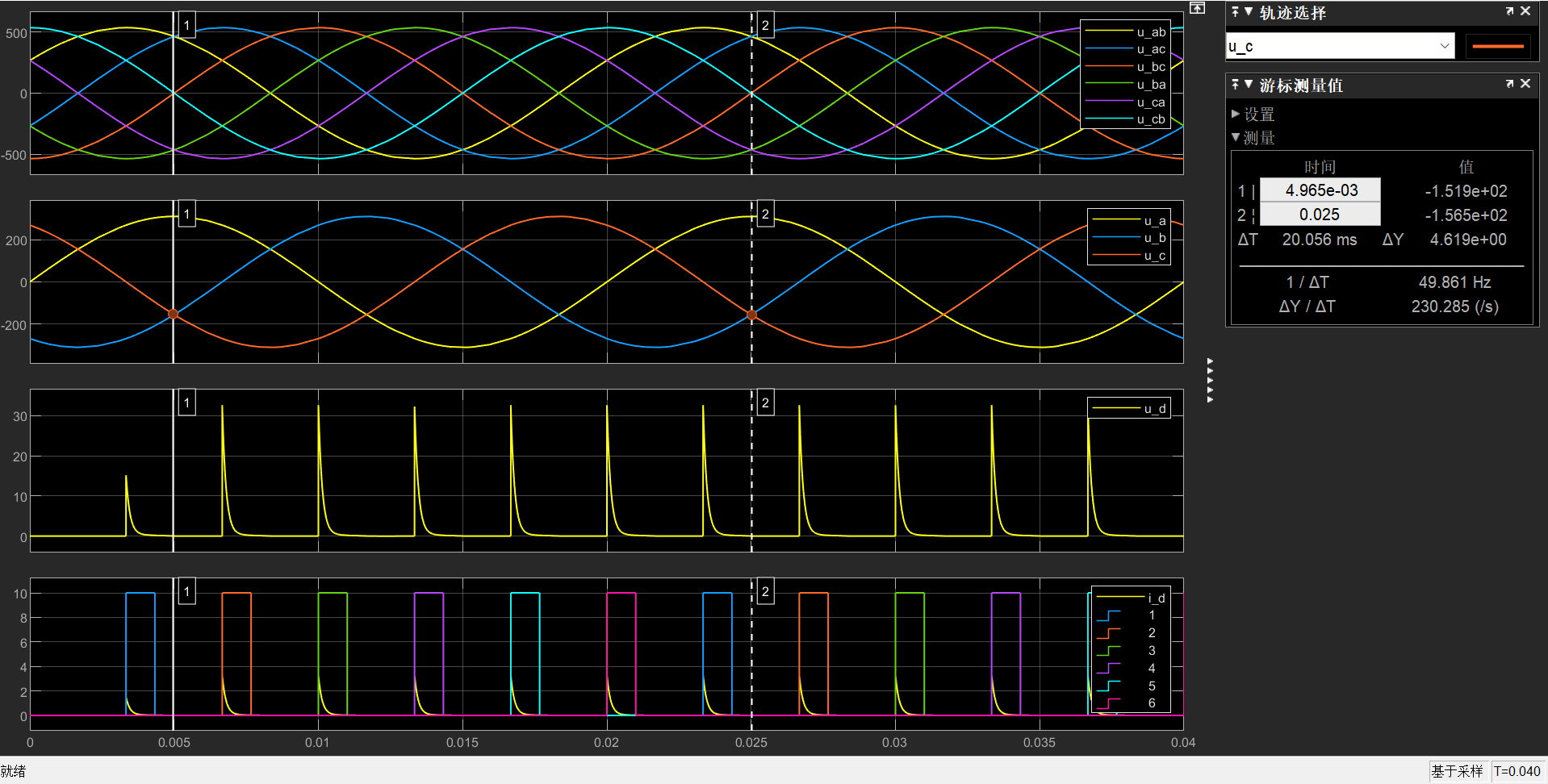Toggle u_ab trace in the legend

click(x=1126, y=31)
